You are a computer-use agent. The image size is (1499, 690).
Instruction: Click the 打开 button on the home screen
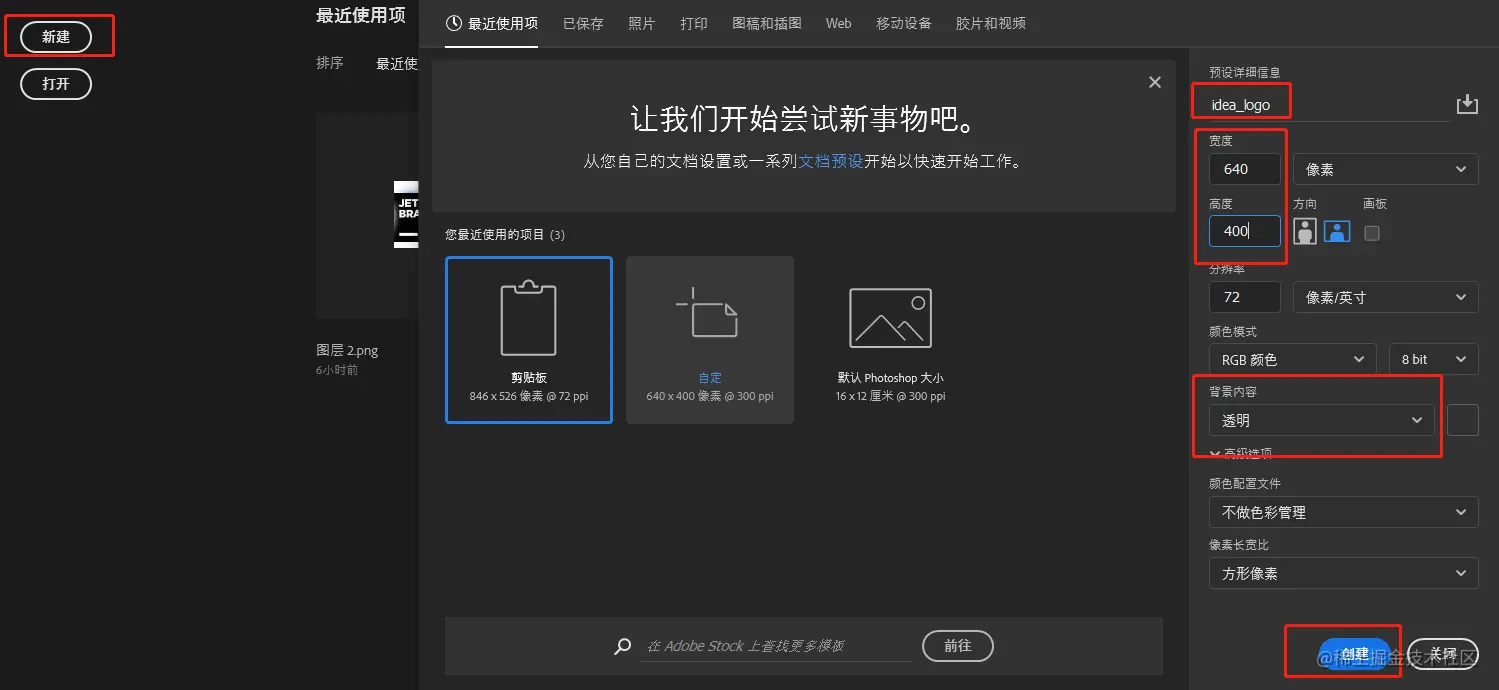coord(56,84)
